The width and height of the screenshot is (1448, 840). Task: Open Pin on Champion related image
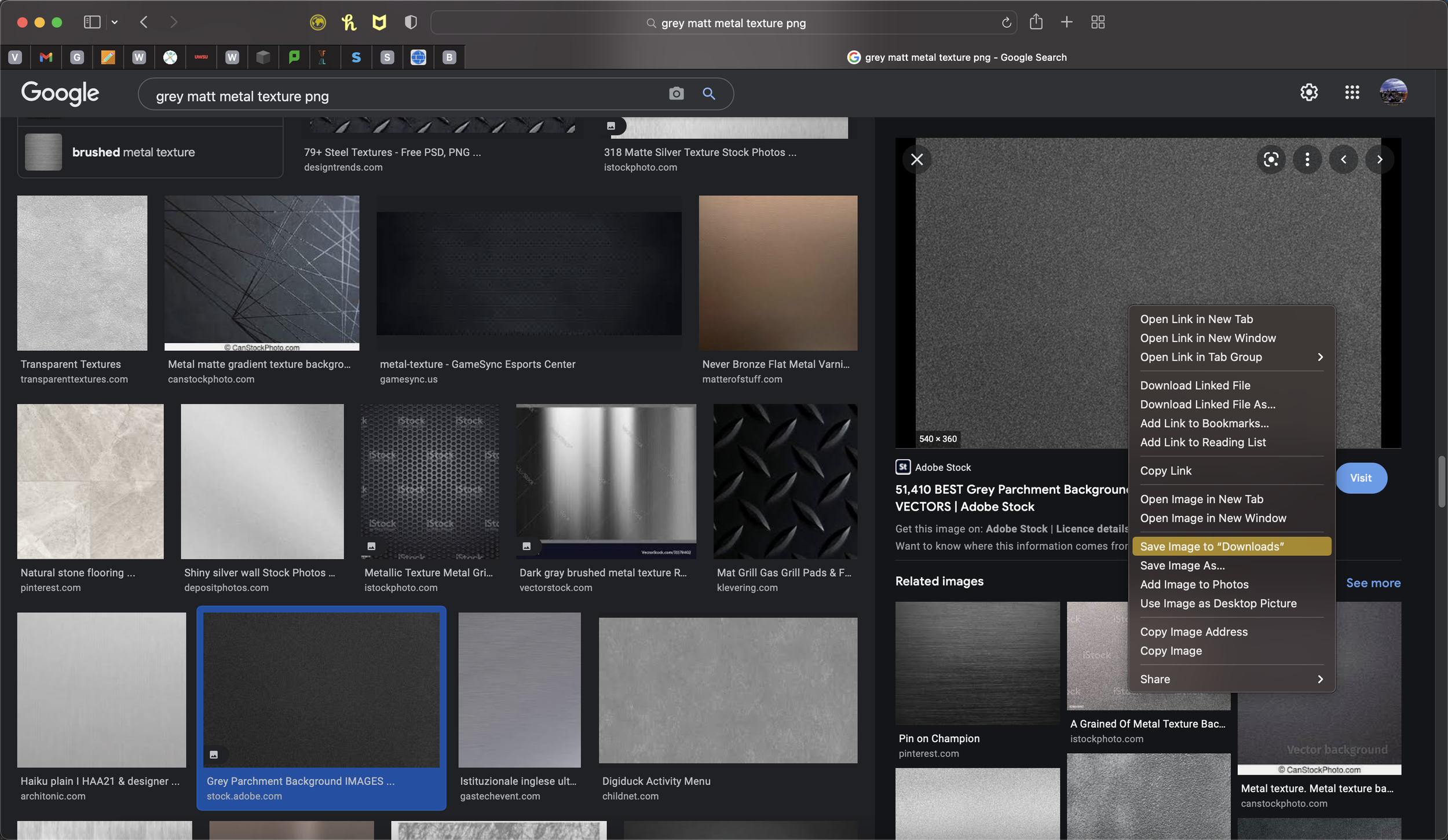(x=977, y=663)
